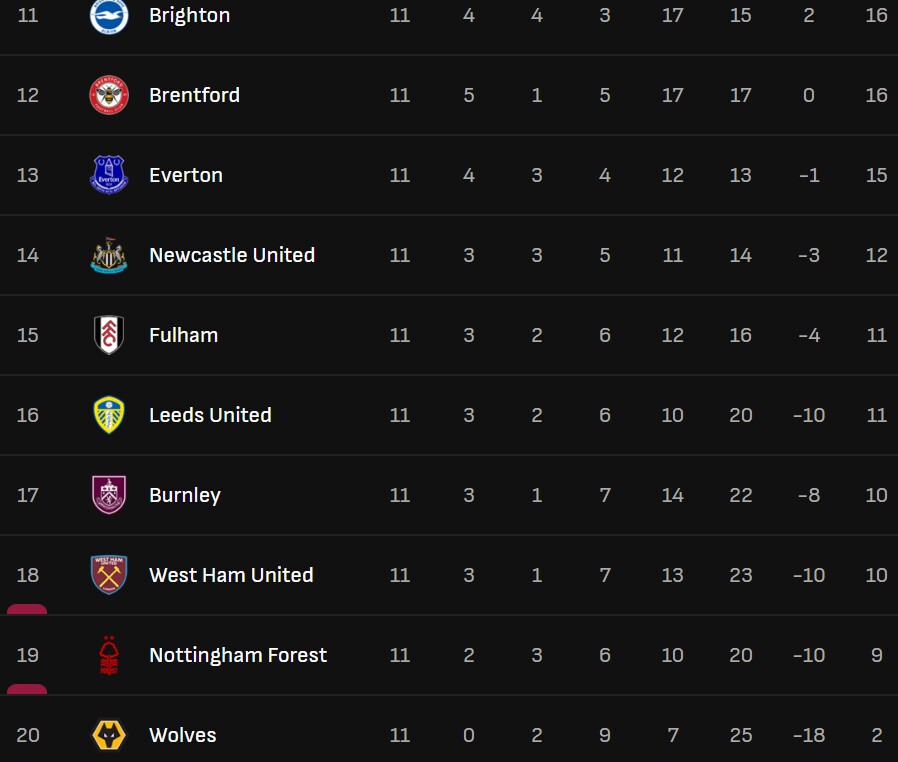Click the West Ham United crest

pos(109,575)
